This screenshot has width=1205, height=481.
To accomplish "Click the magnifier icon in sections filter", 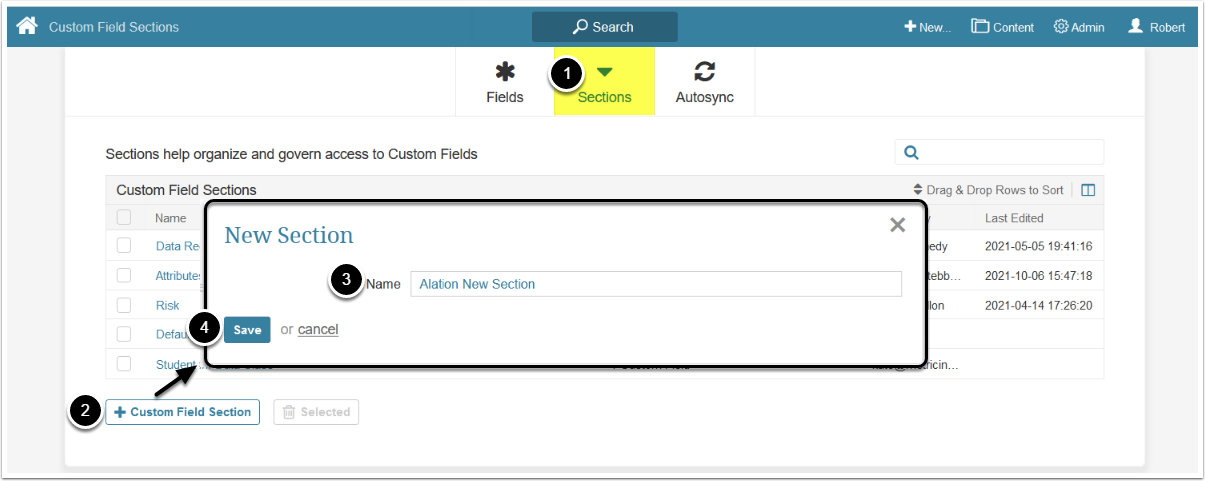I will (911, 153).
